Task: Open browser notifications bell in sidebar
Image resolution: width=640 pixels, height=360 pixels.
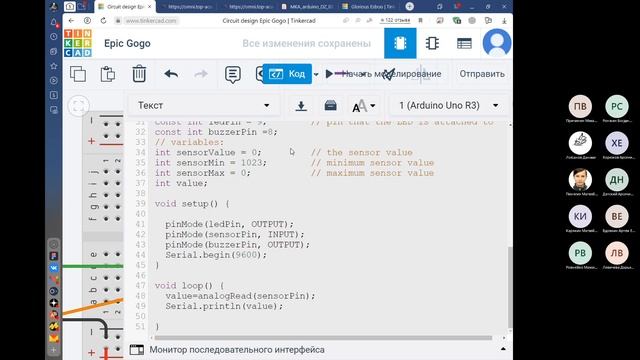Action: click(54, 22)
